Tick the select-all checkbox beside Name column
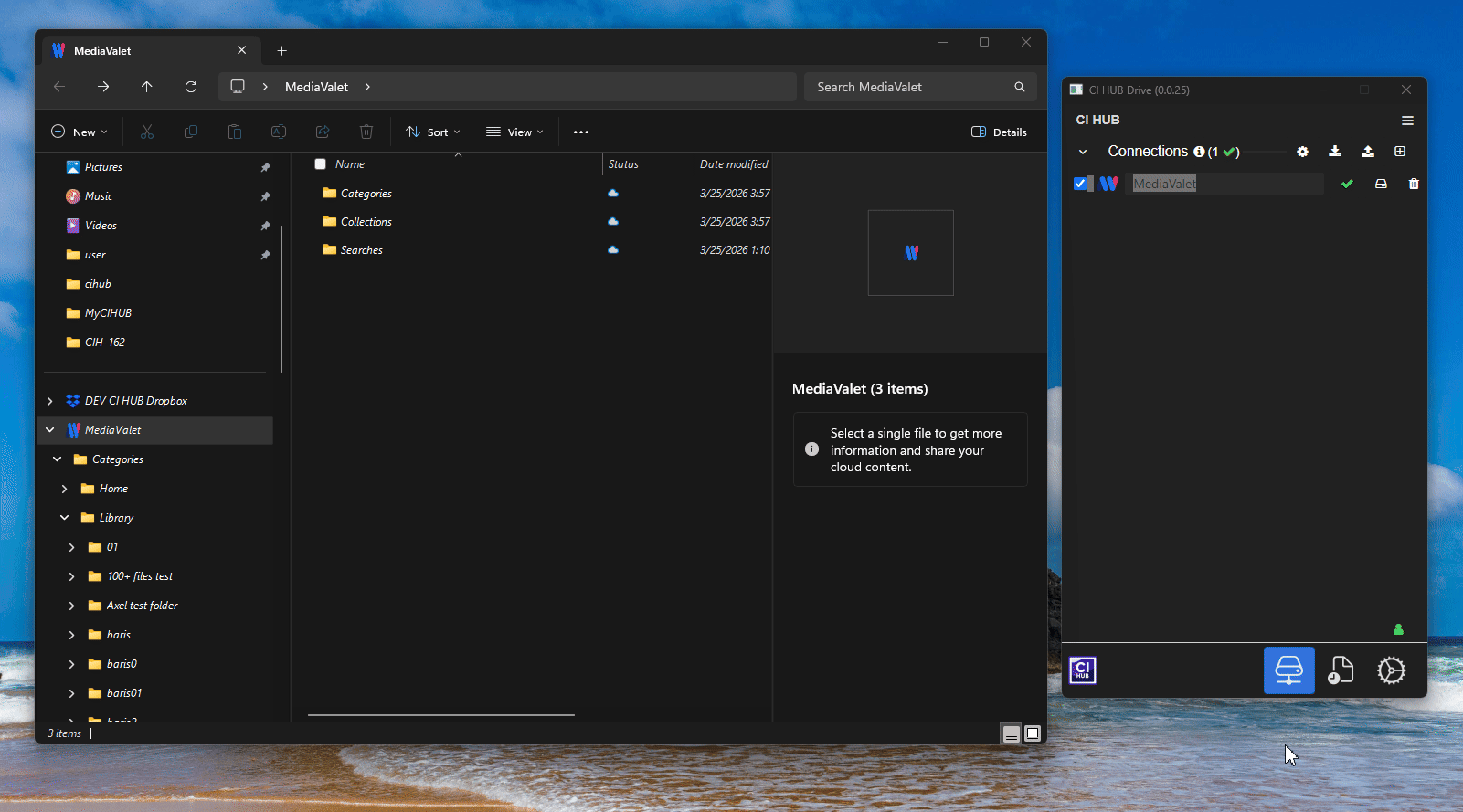The width and height of the screenshot is (1463, 812). coord(320,164)
